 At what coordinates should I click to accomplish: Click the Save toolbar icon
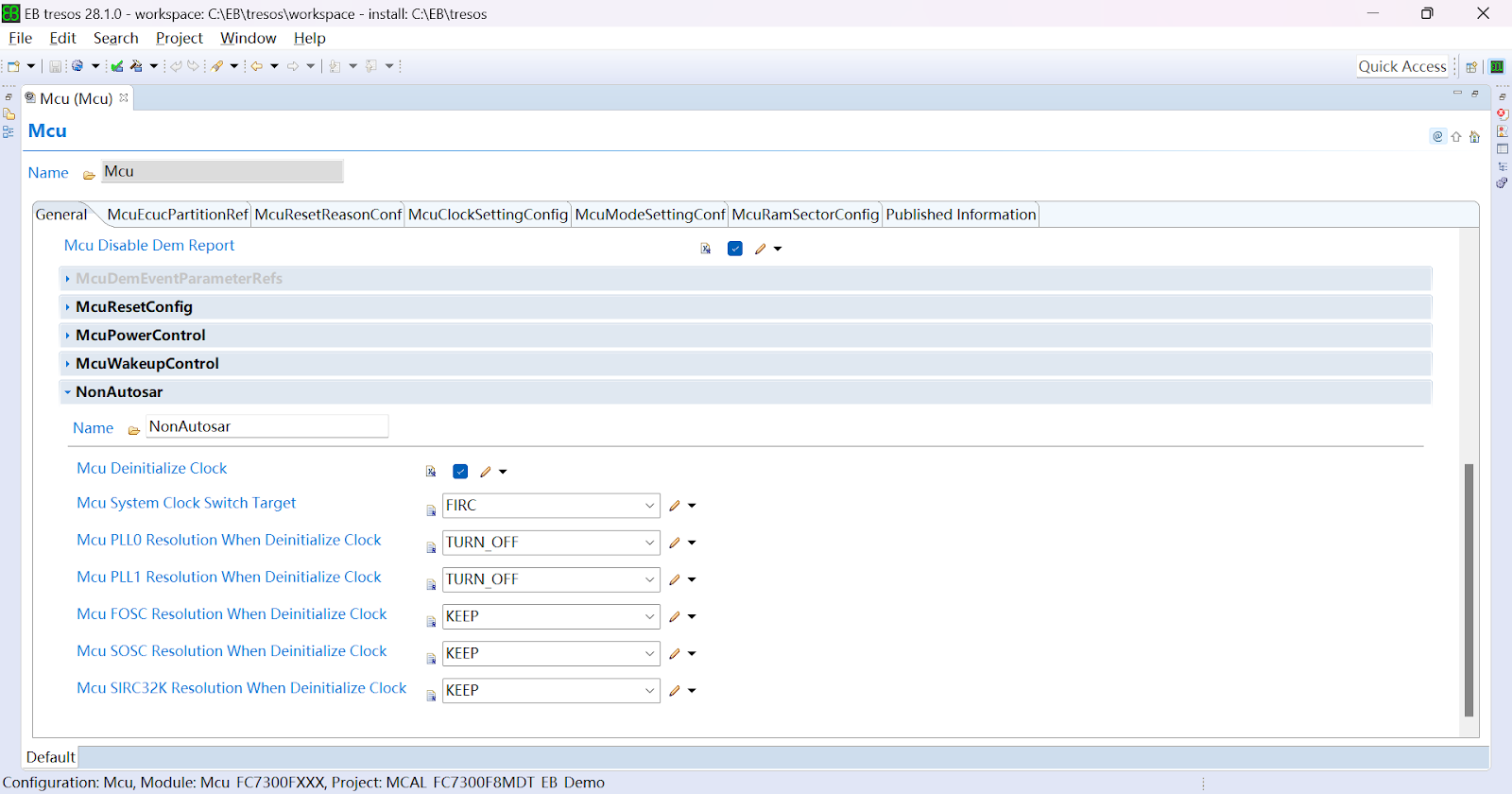[55, 66]
